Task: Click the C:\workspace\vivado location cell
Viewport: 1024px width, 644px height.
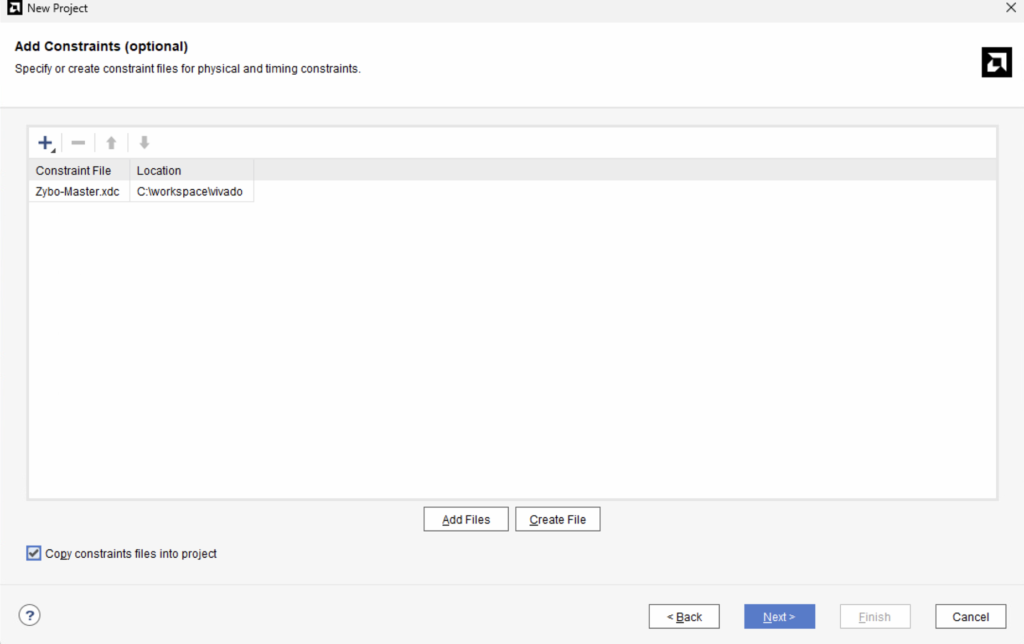Action: (x=190, y=191)
